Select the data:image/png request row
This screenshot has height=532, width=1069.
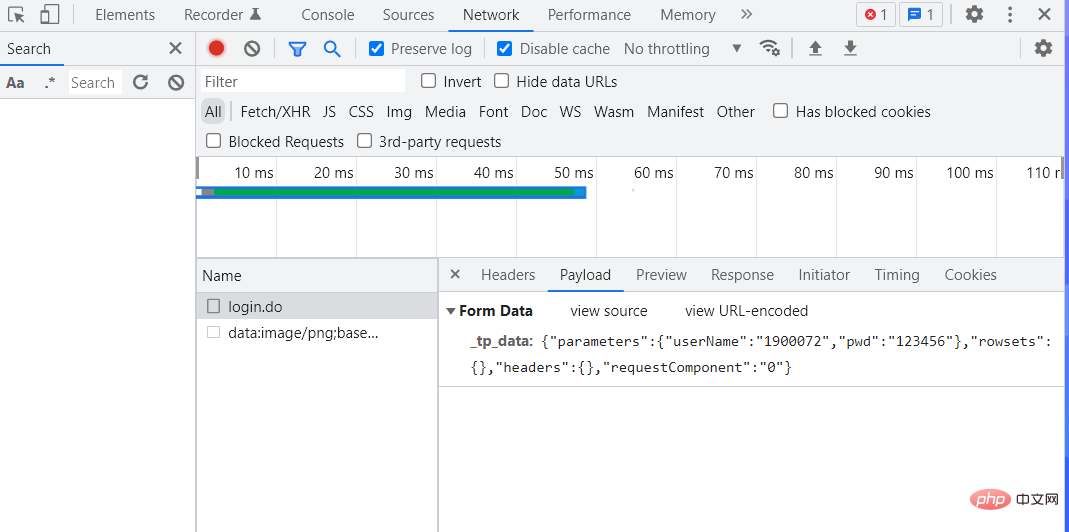(x=317, y=333)
